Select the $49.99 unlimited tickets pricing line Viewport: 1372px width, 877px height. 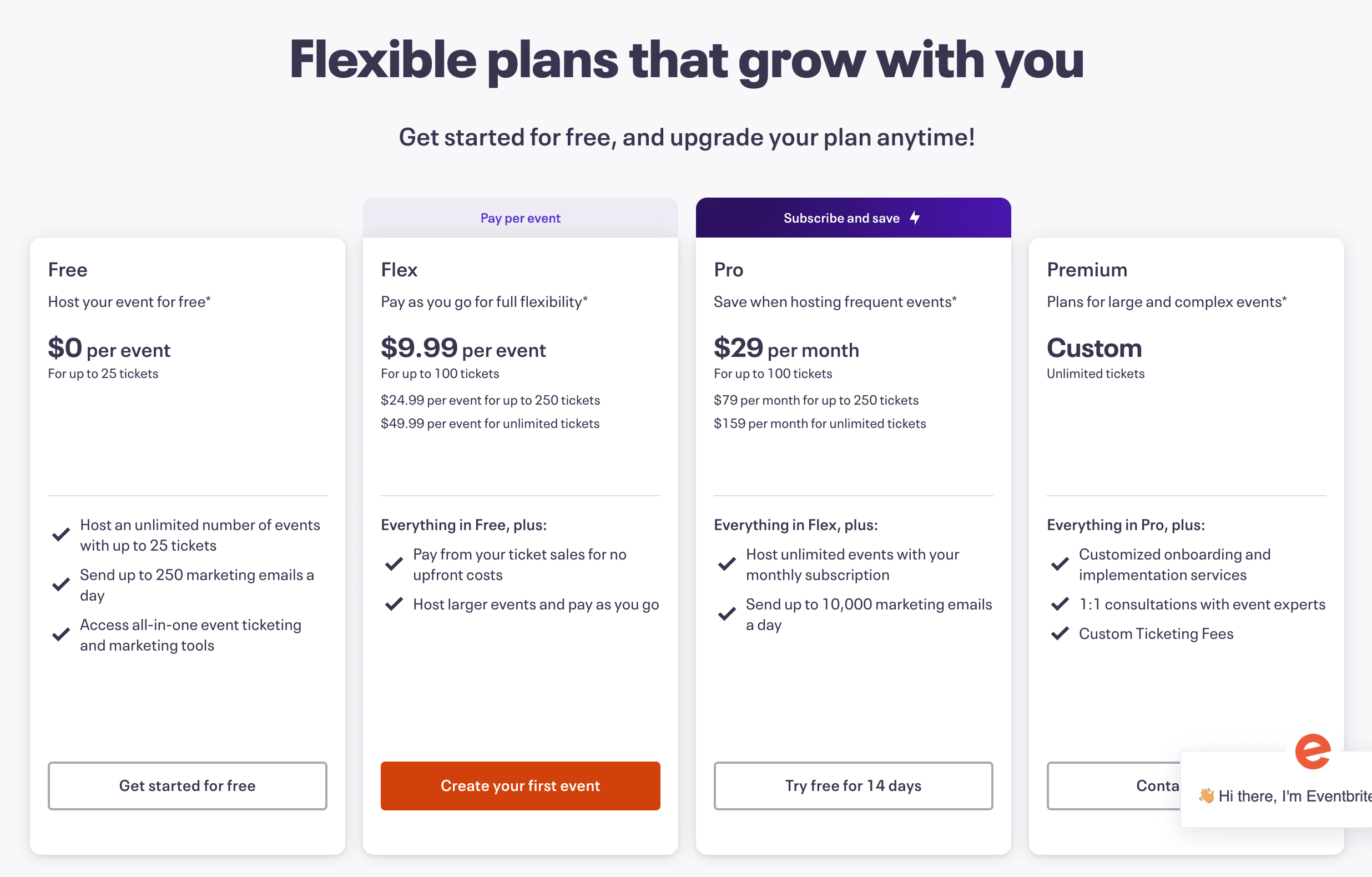click(490, 424)
